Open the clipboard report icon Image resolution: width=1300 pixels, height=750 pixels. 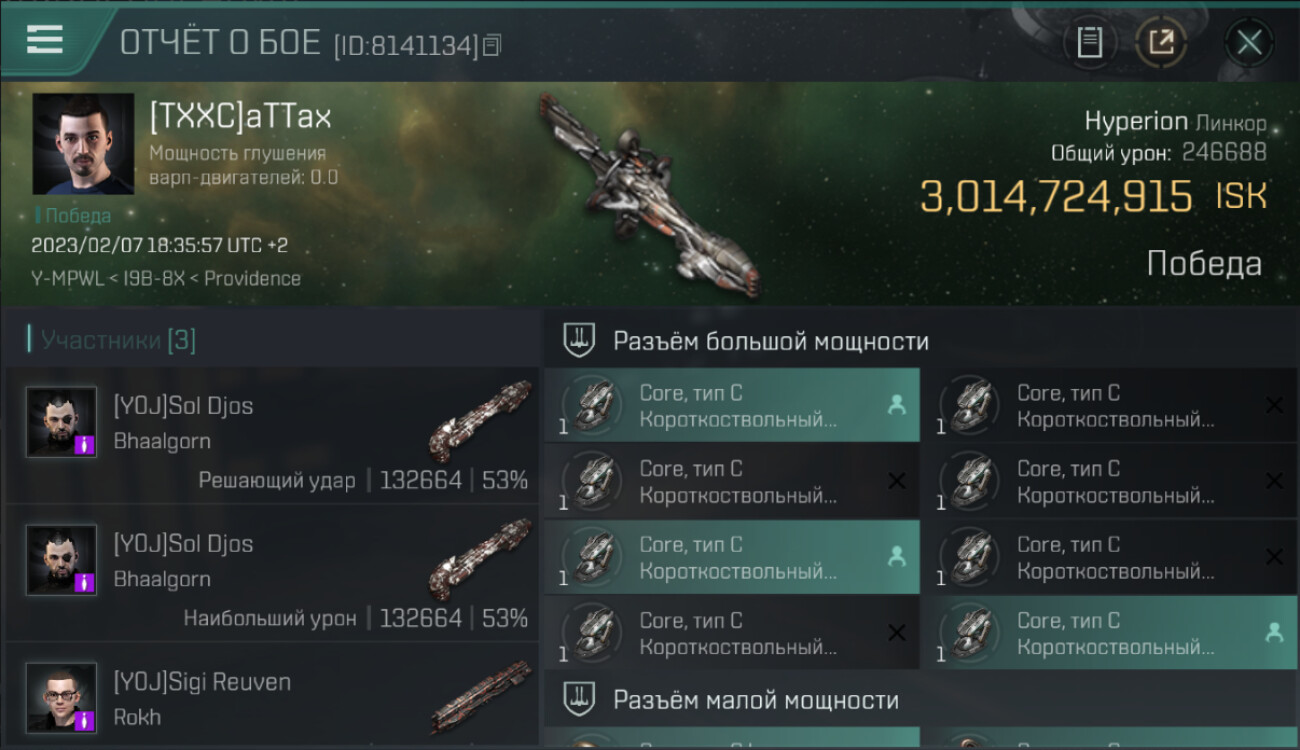coord(1089,42)
